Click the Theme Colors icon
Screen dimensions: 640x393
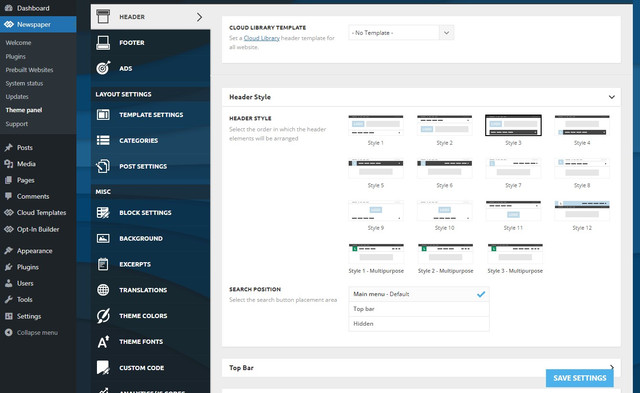pyautogui.click(x=103, y=315)
